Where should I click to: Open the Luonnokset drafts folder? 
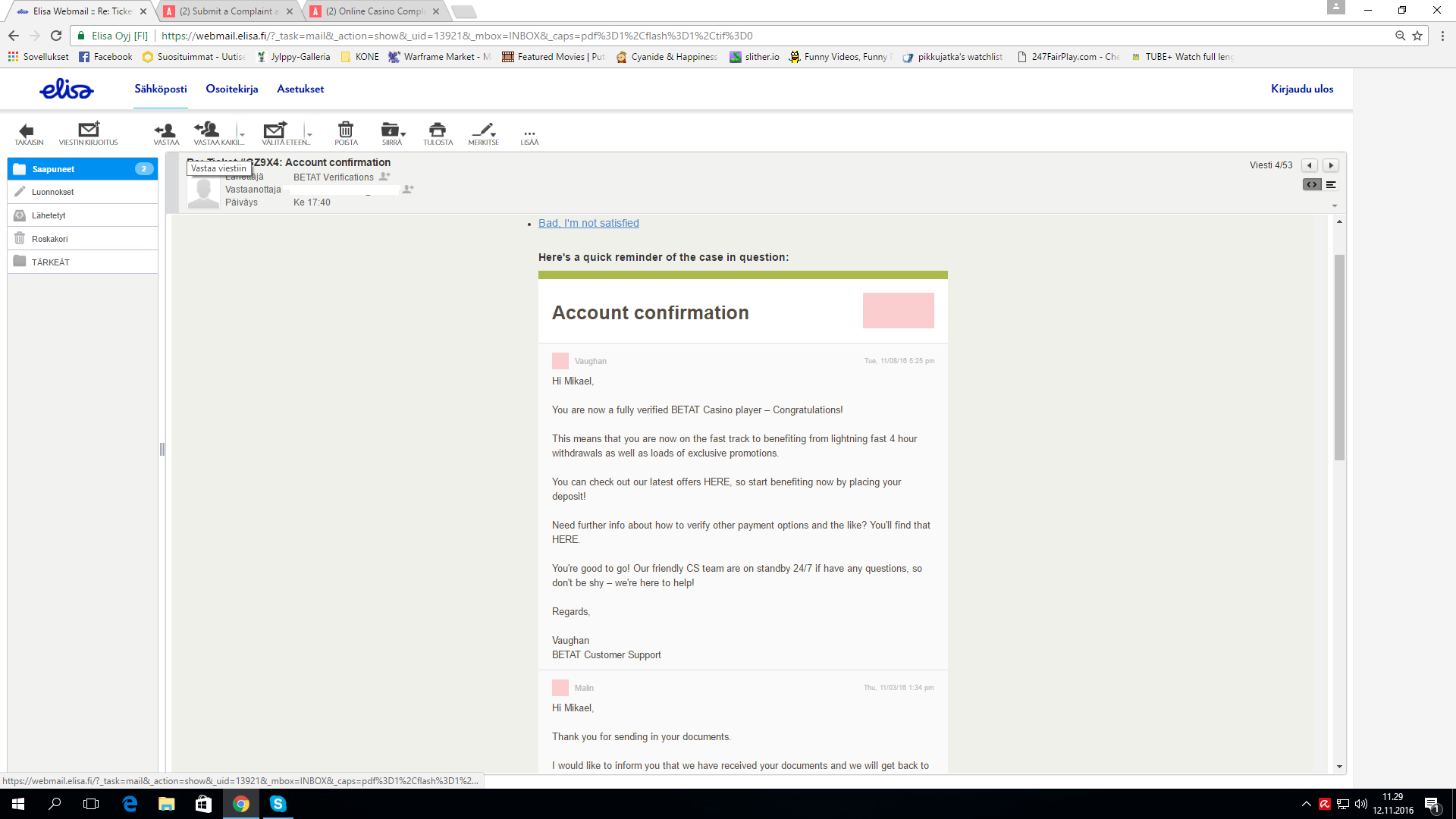coord(83,192)
